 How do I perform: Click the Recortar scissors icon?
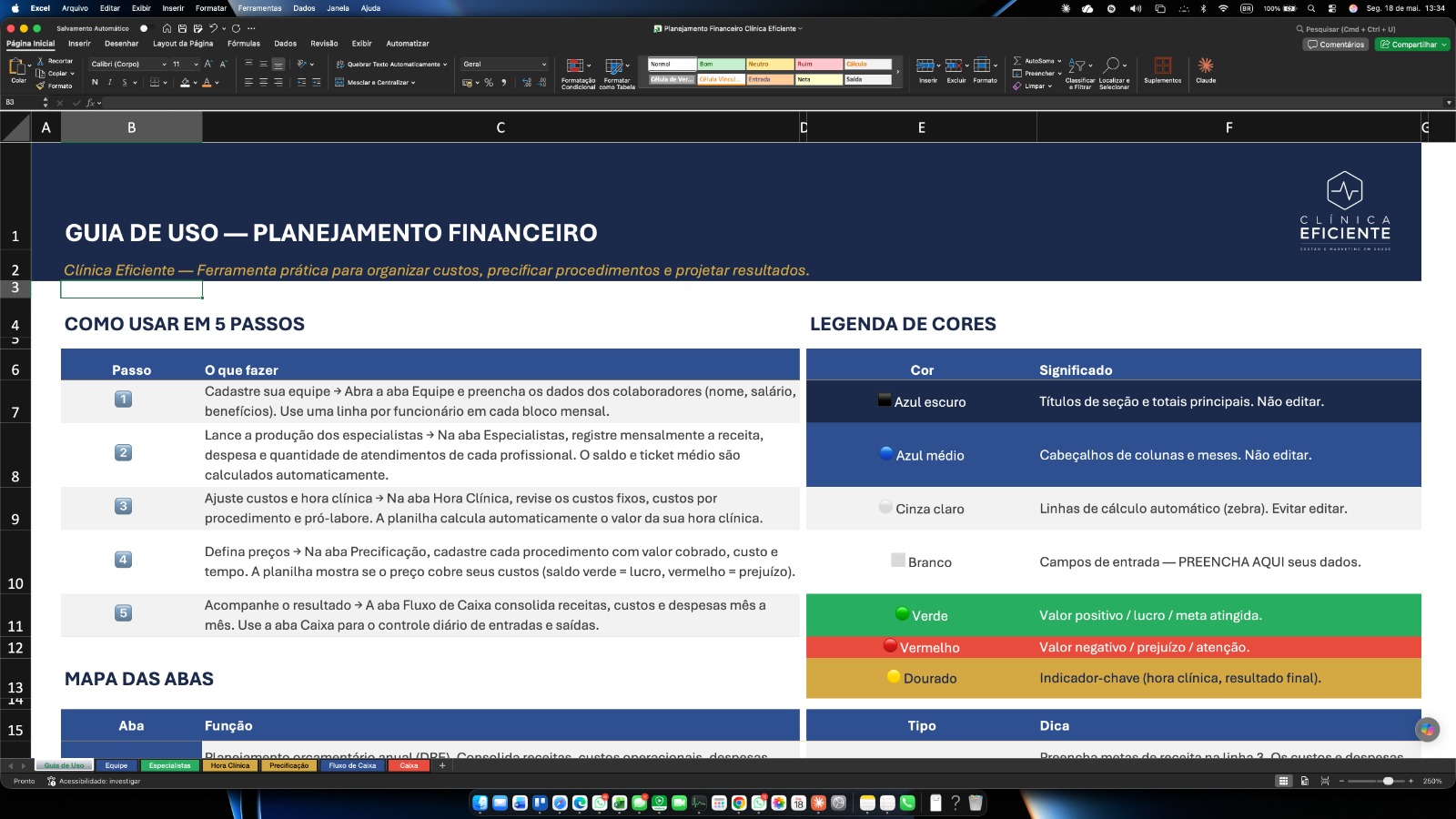(41, 61)
